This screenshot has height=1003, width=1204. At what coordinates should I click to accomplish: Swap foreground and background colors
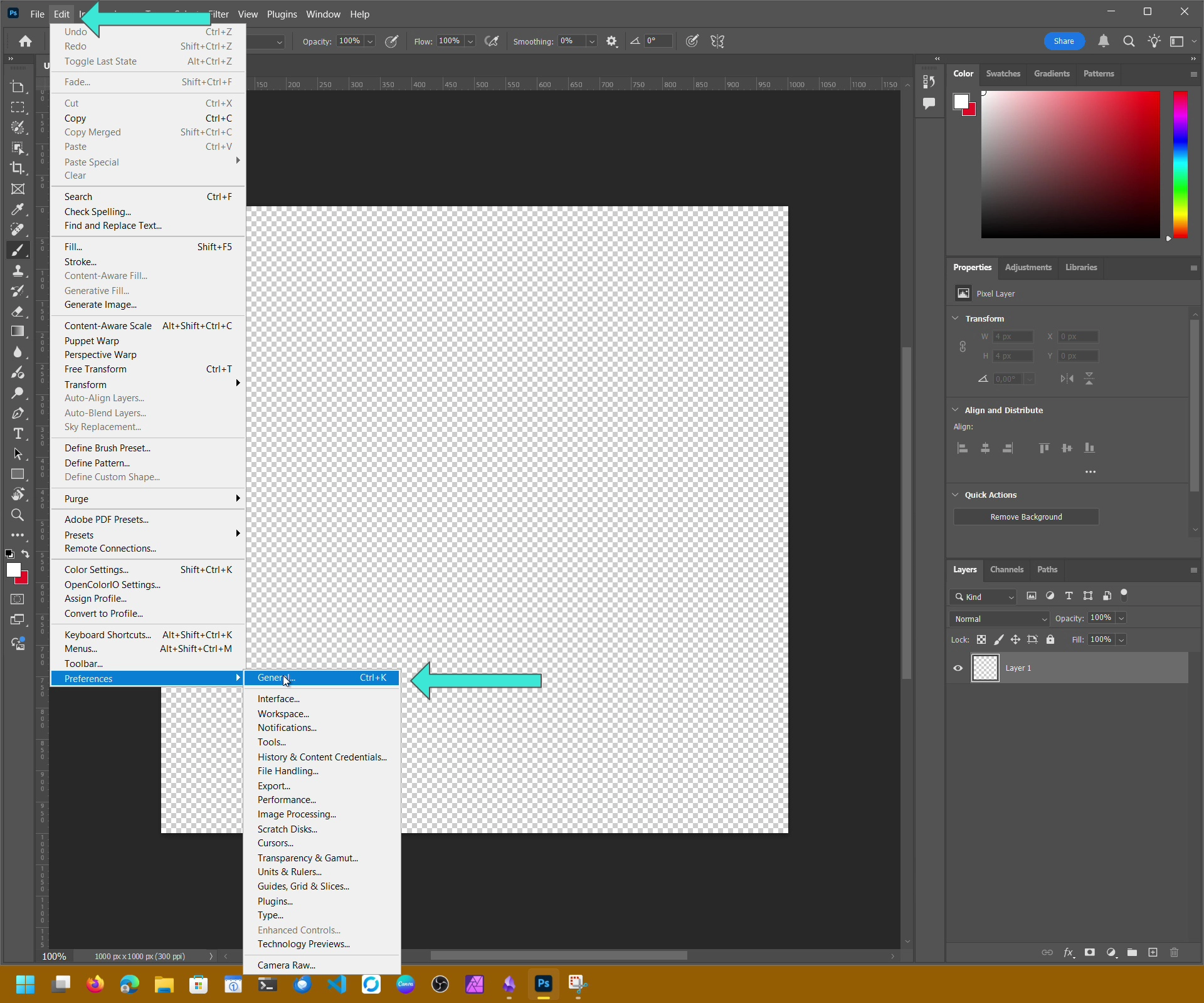pos(25,554)
